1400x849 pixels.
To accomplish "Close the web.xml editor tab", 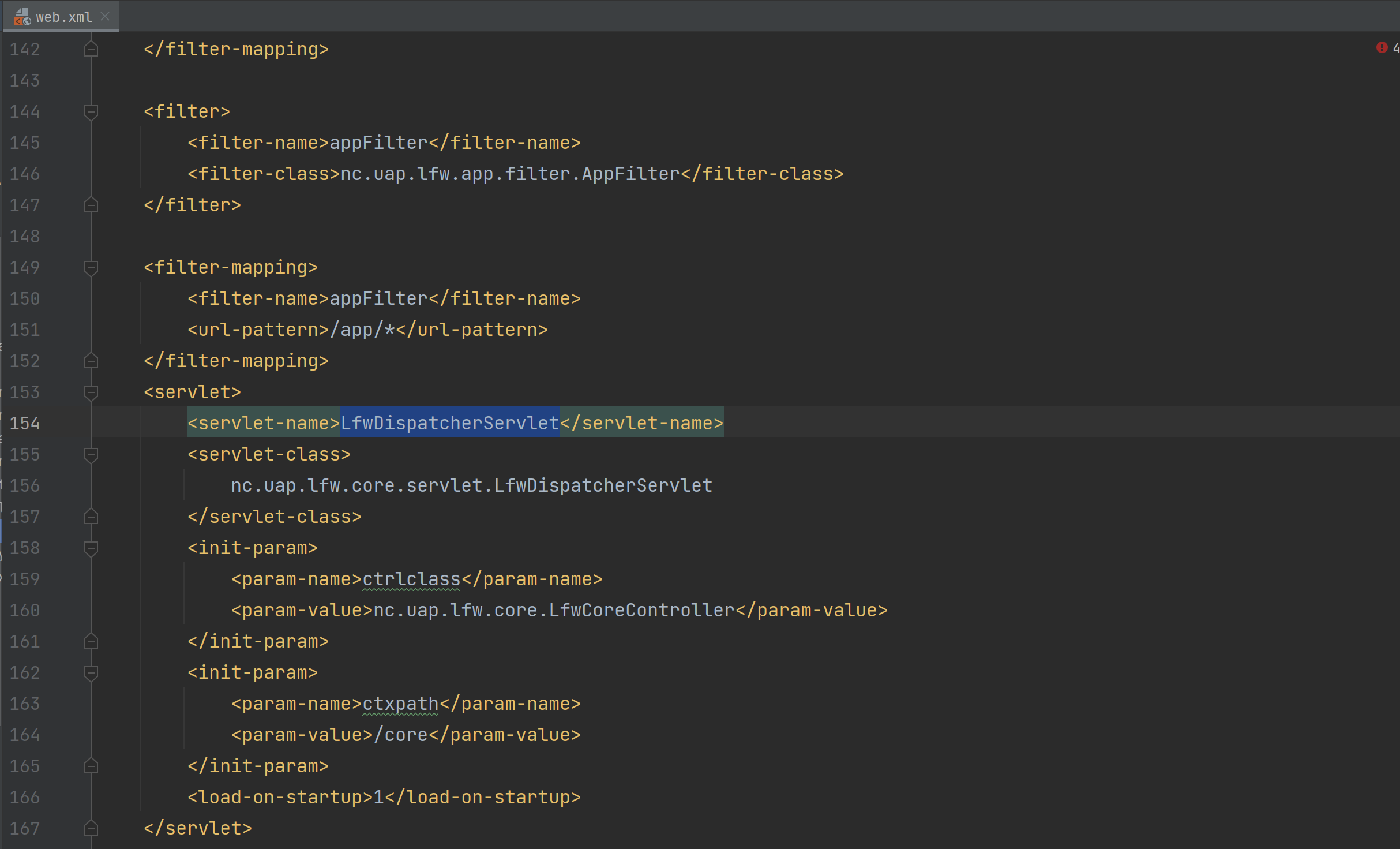I will coord(105,17).
